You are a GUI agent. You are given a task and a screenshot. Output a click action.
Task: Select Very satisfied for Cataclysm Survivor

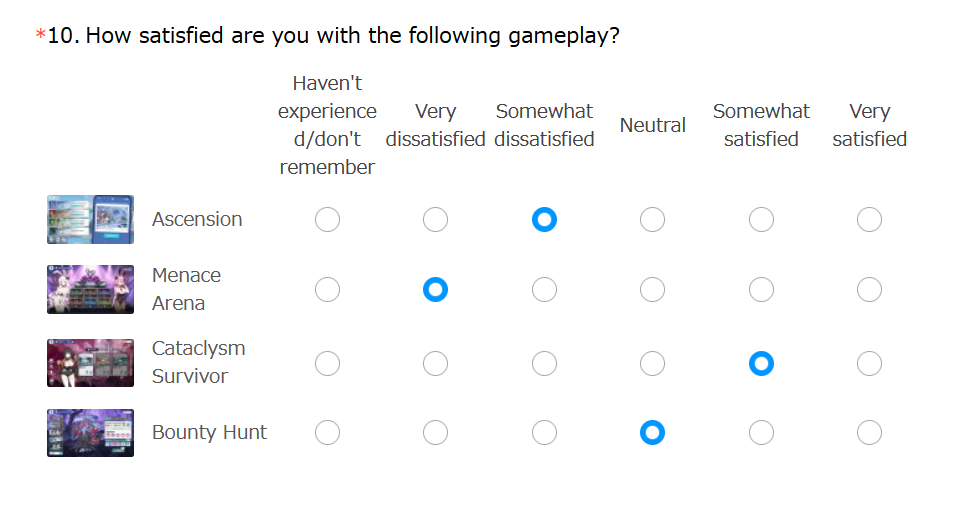click(x=869, y=363)
